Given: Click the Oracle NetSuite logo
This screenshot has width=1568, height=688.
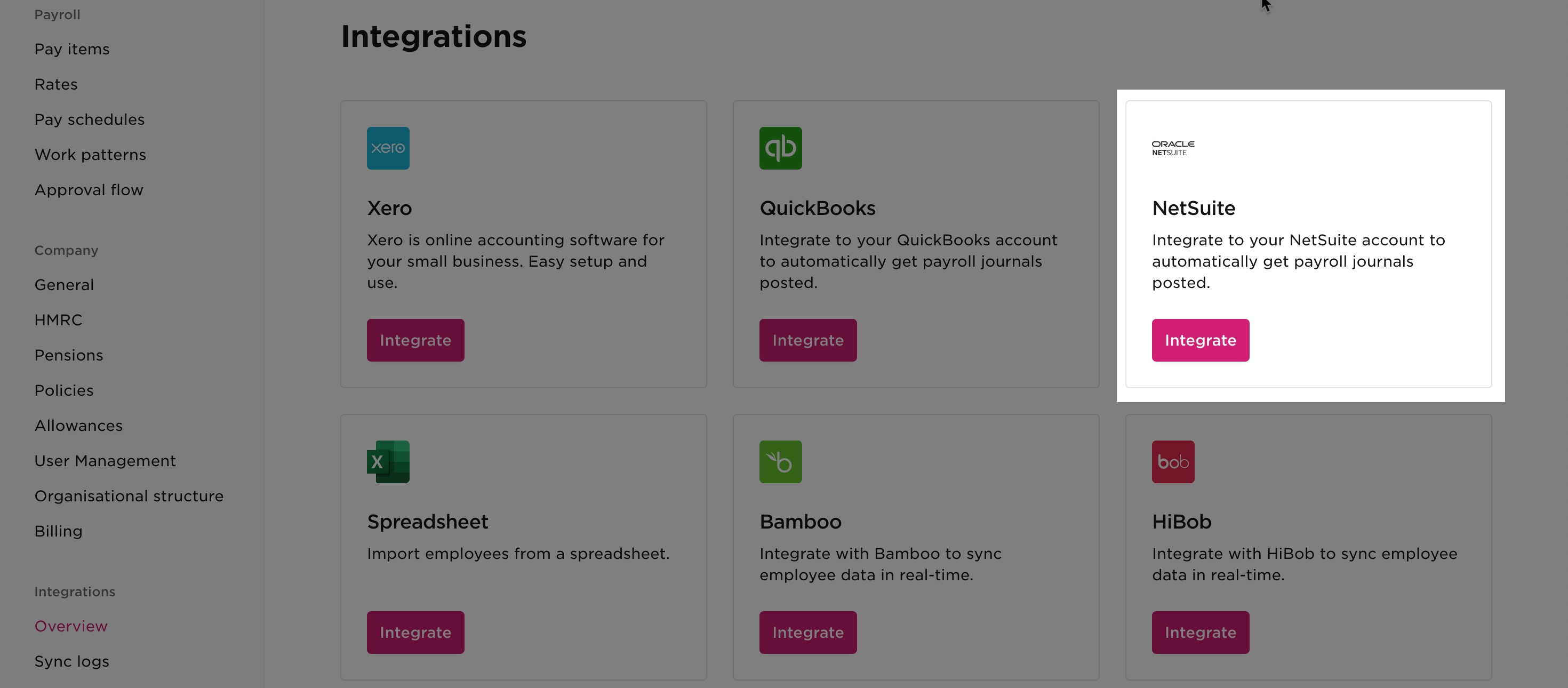Looking at the screenshot, I should point(1172,147).
